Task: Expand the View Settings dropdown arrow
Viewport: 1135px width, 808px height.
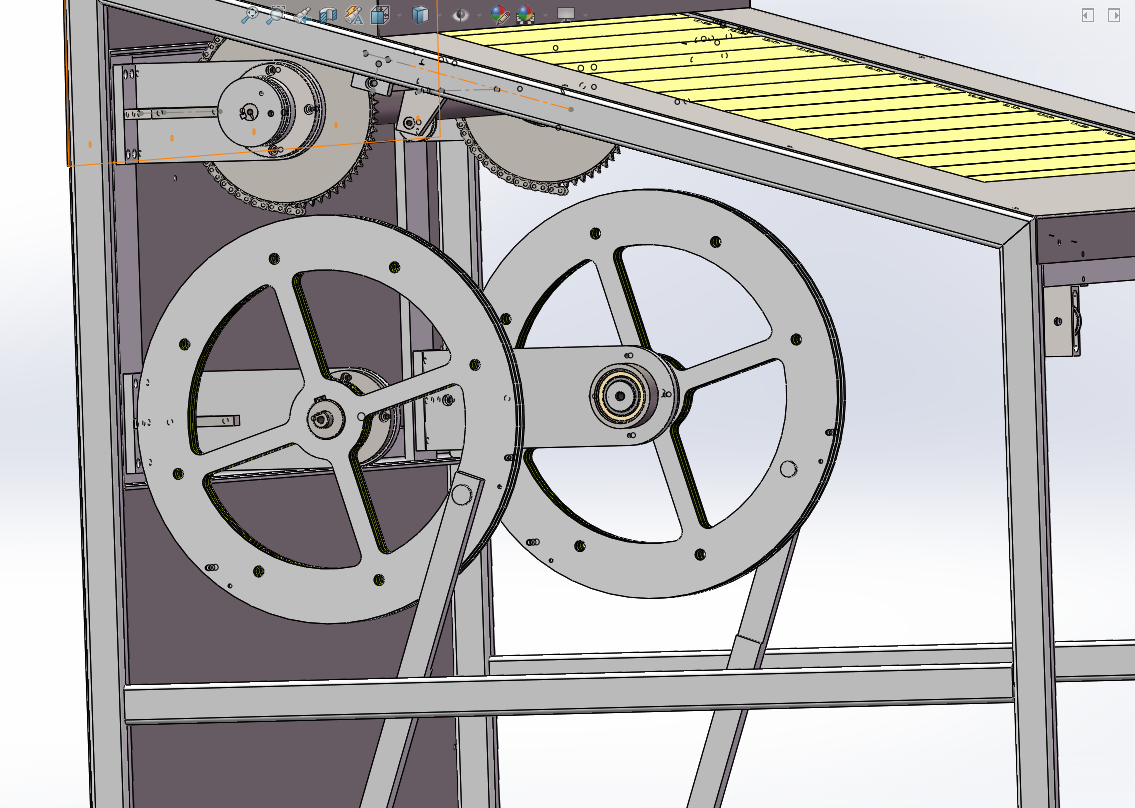Action: click(585, 15)
